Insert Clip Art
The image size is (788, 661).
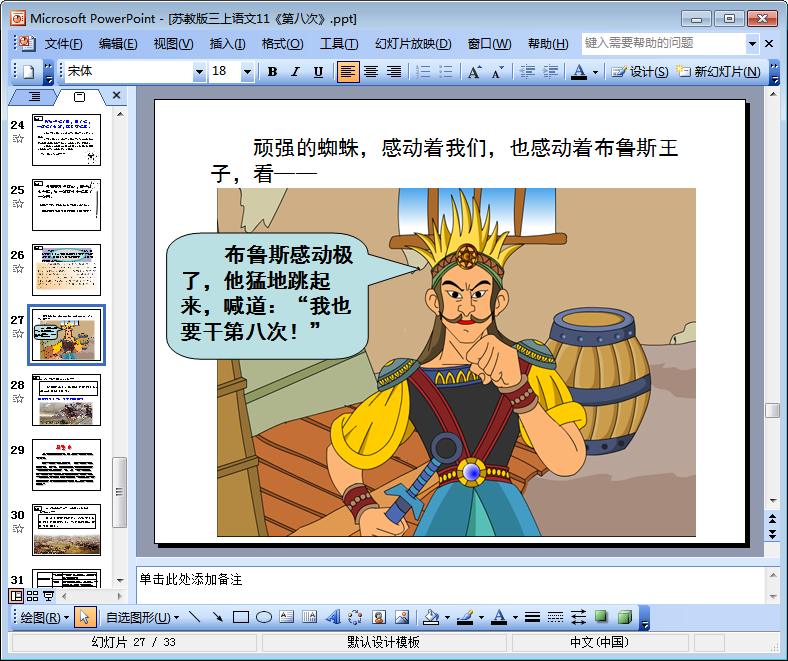tap(379, 617)
